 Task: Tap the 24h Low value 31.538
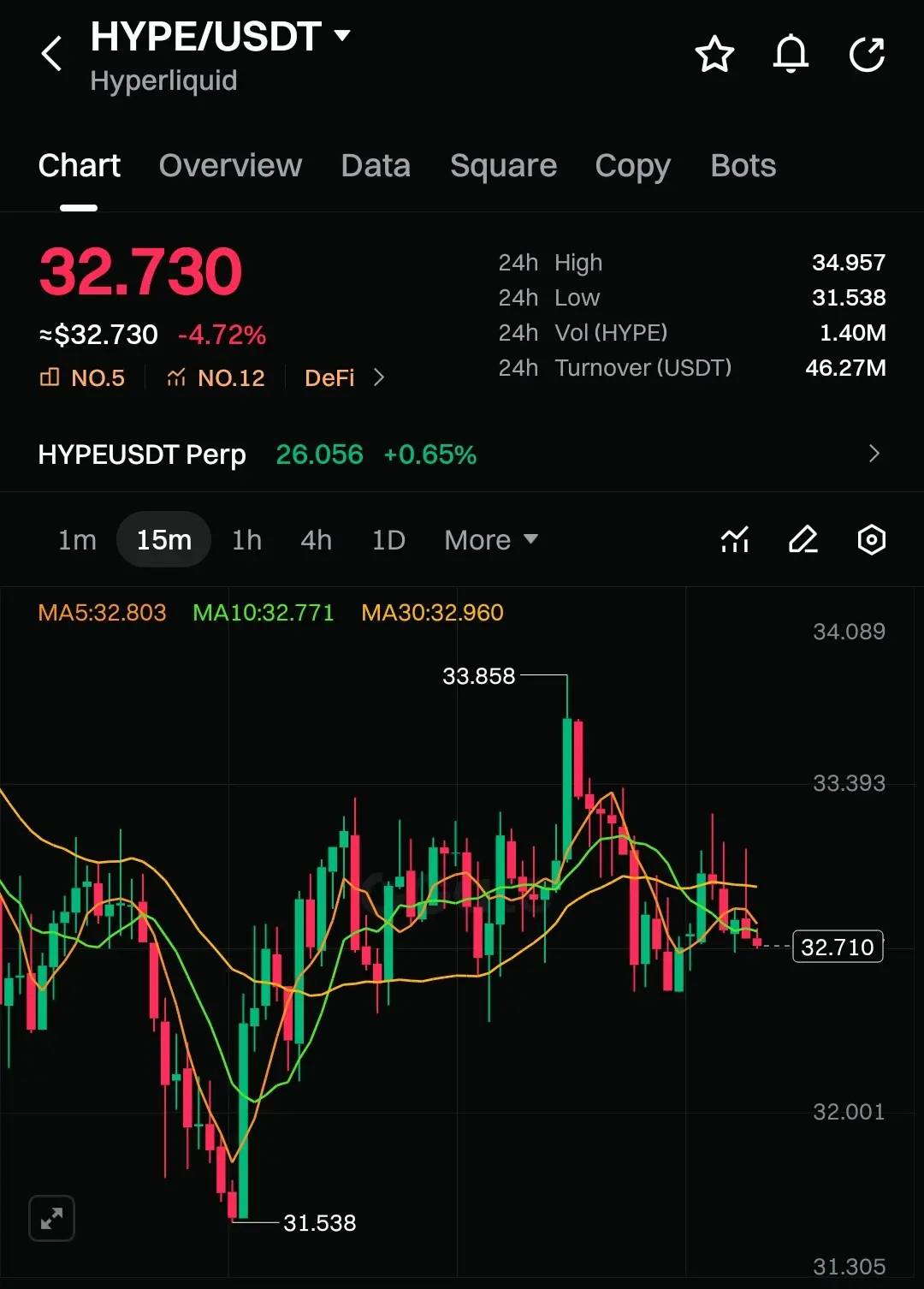849,298
